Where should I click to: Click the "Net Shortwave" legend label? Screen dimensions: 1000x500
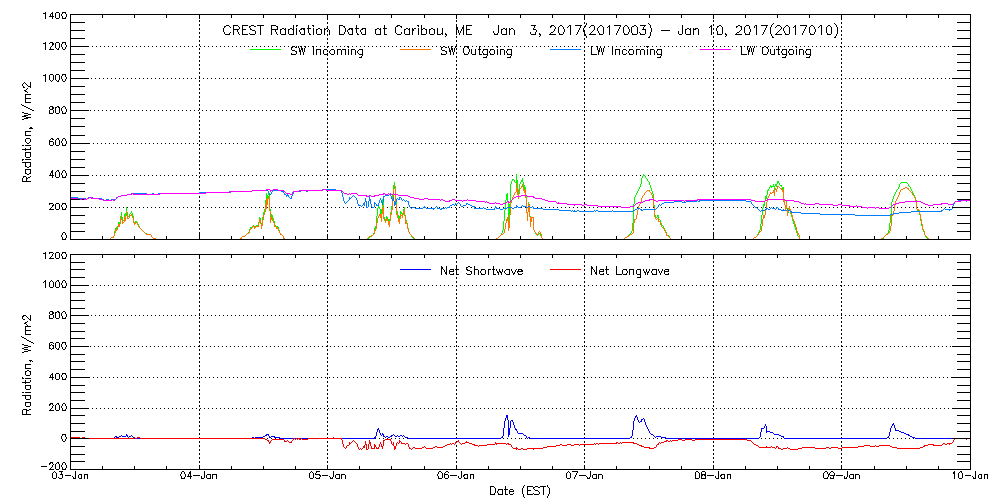point(481,270)
